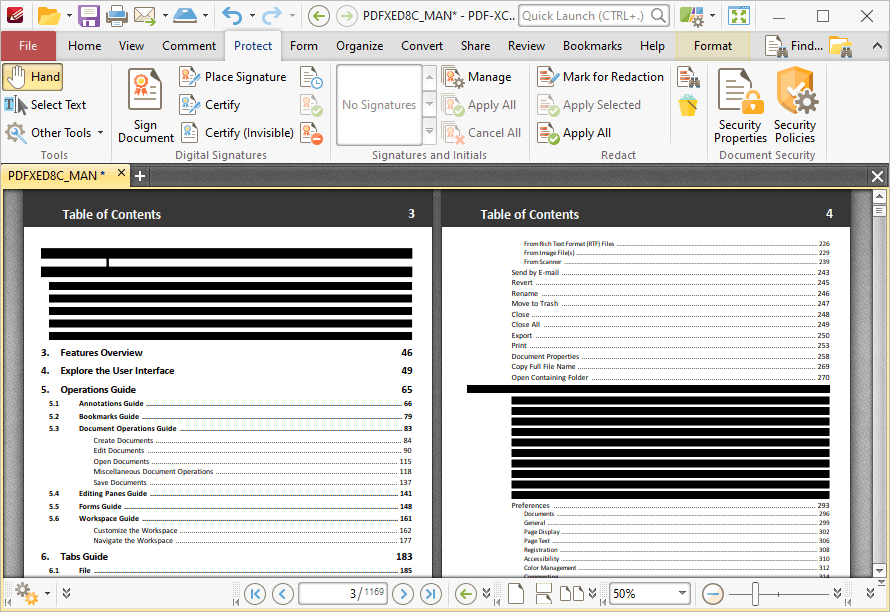Activate the Select Text tool
The width and height of the screenshot is (890, 612).
click(x=46, y=105)
